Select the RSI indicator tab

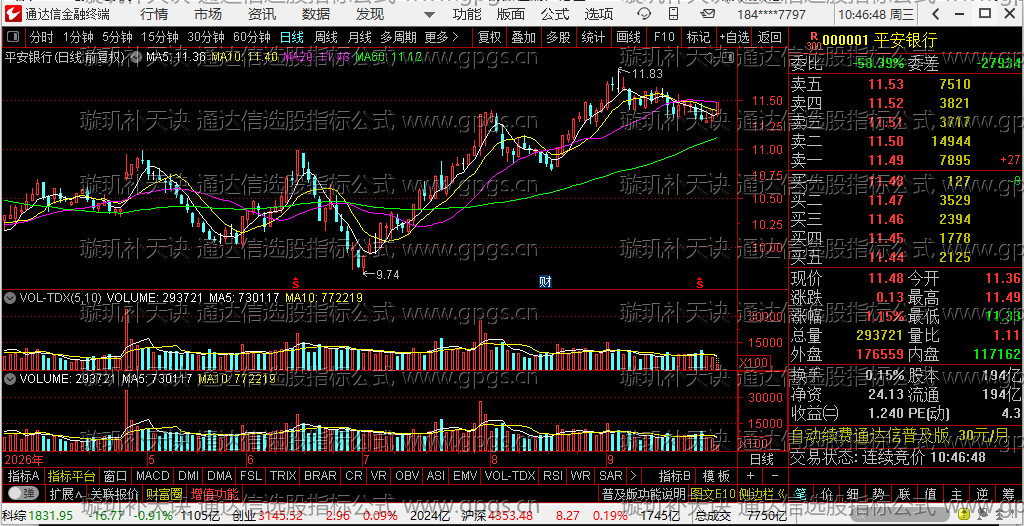(552, 476)
